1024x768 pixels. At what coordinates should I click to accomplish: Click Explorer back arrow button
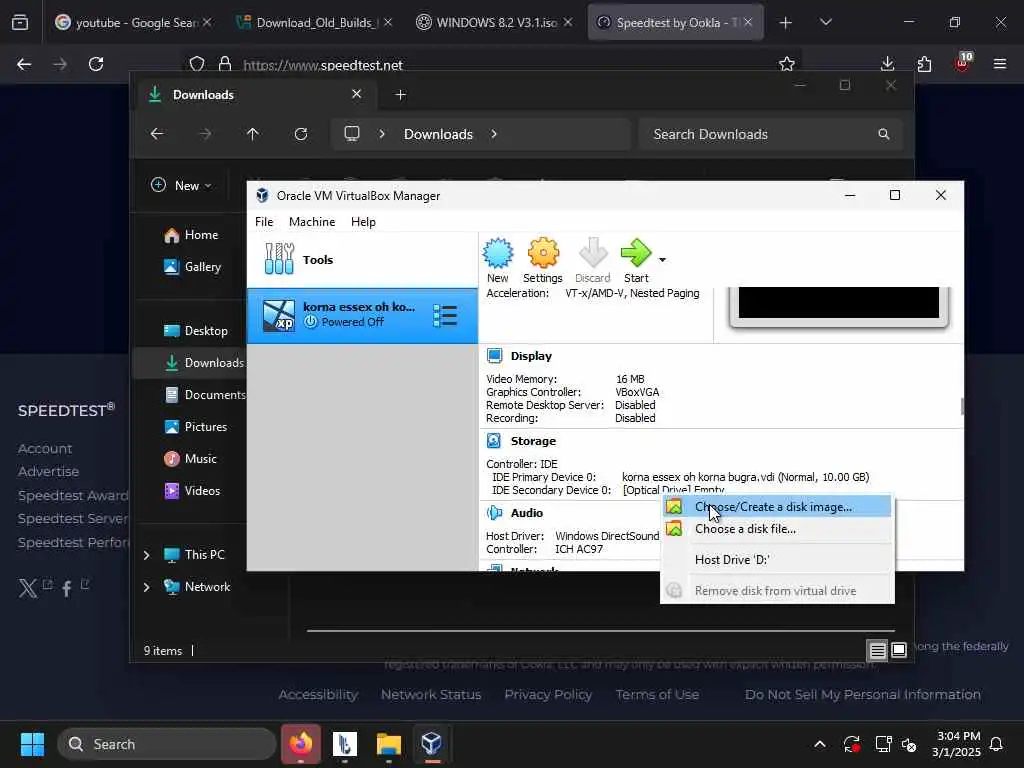157,134
